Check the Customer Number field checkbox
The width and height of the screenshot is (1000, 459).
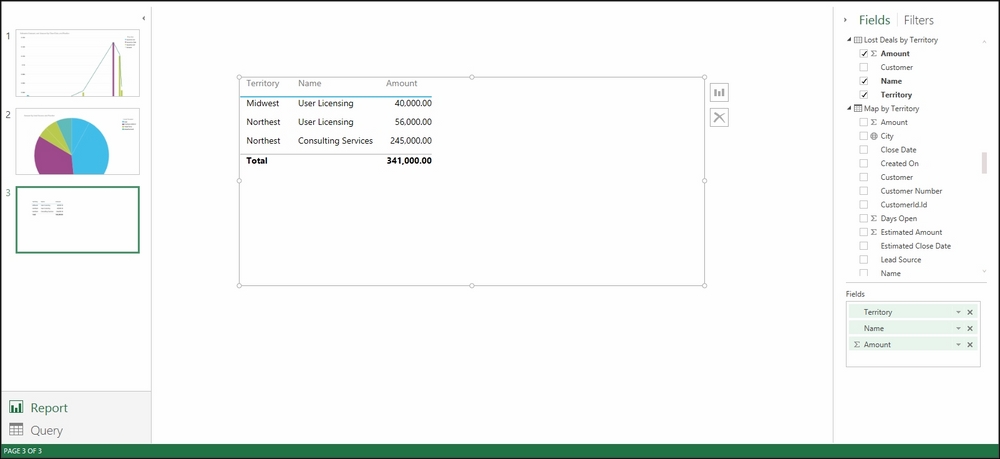[x=864, y=191]
